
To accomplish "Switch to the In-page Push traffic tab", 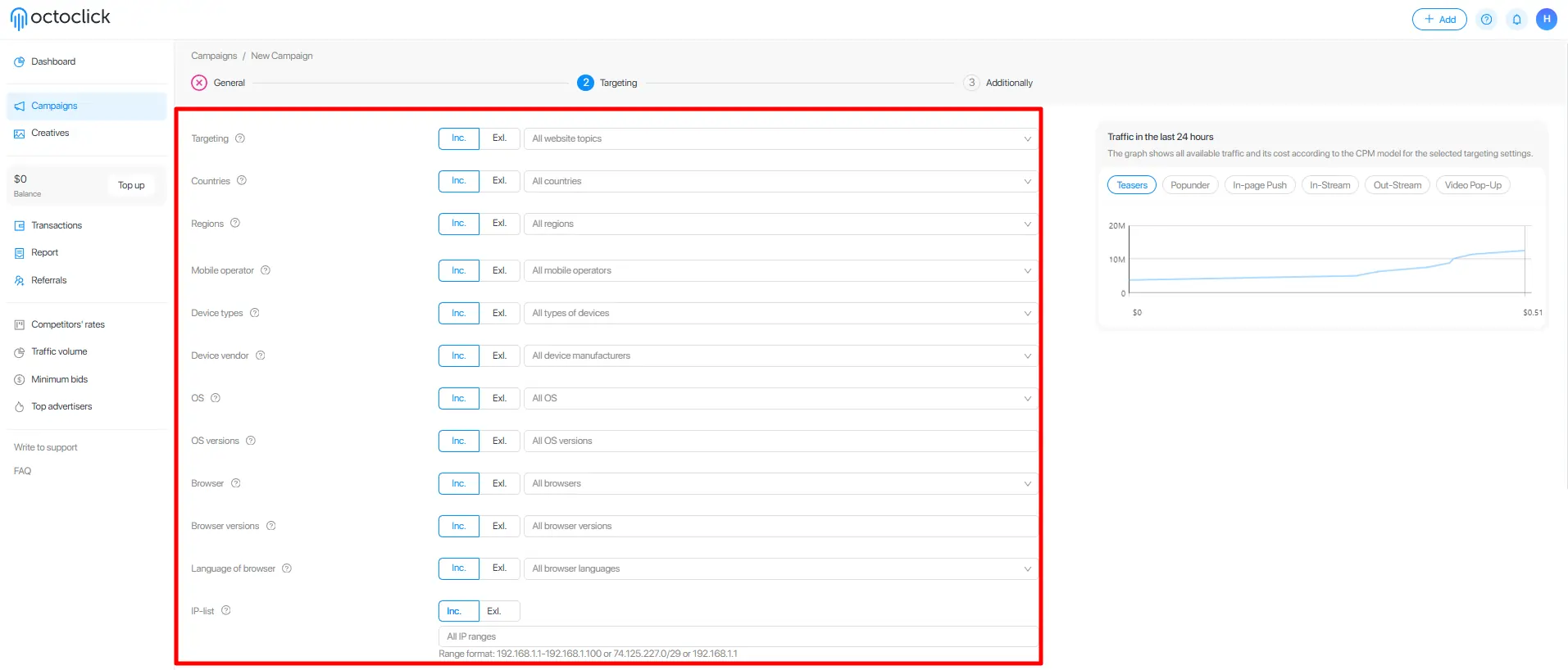I will [x=1260, y=185].
